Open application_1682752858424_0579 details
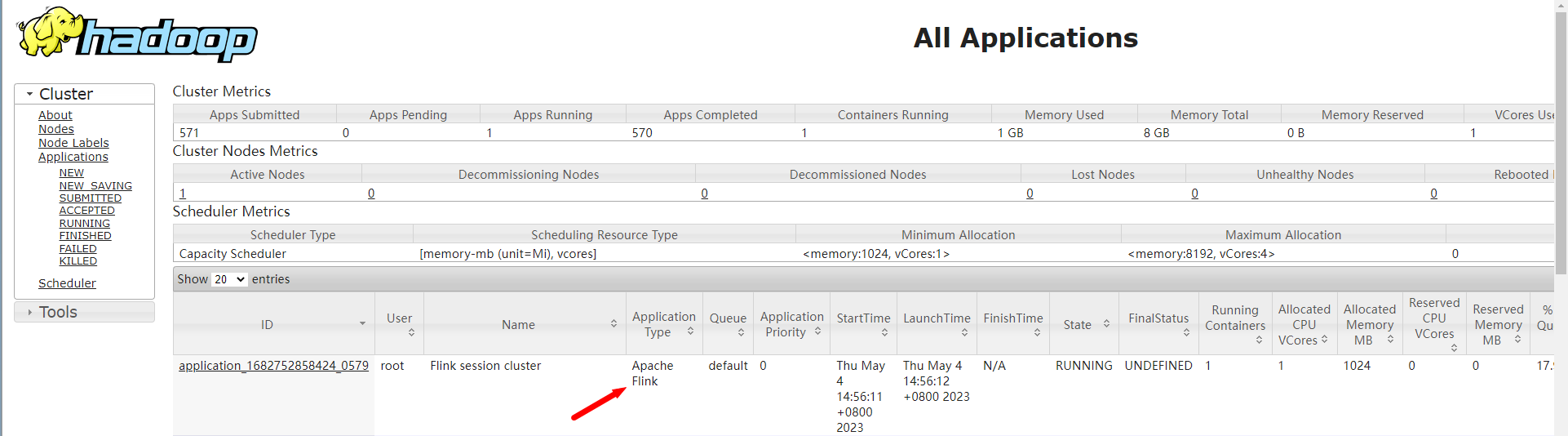Viewport: 1568px width, 436px height. pyautogui.click(x=273, y=366)
